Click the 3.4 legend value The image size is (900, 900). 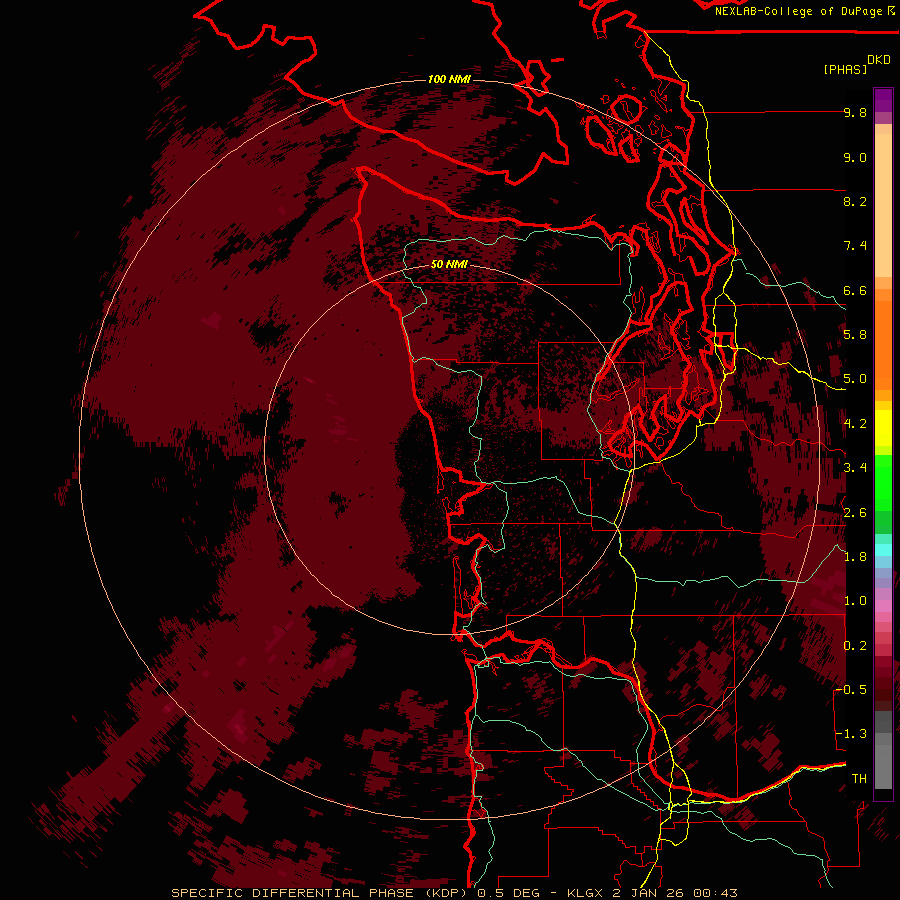click(x=855, y=468)
